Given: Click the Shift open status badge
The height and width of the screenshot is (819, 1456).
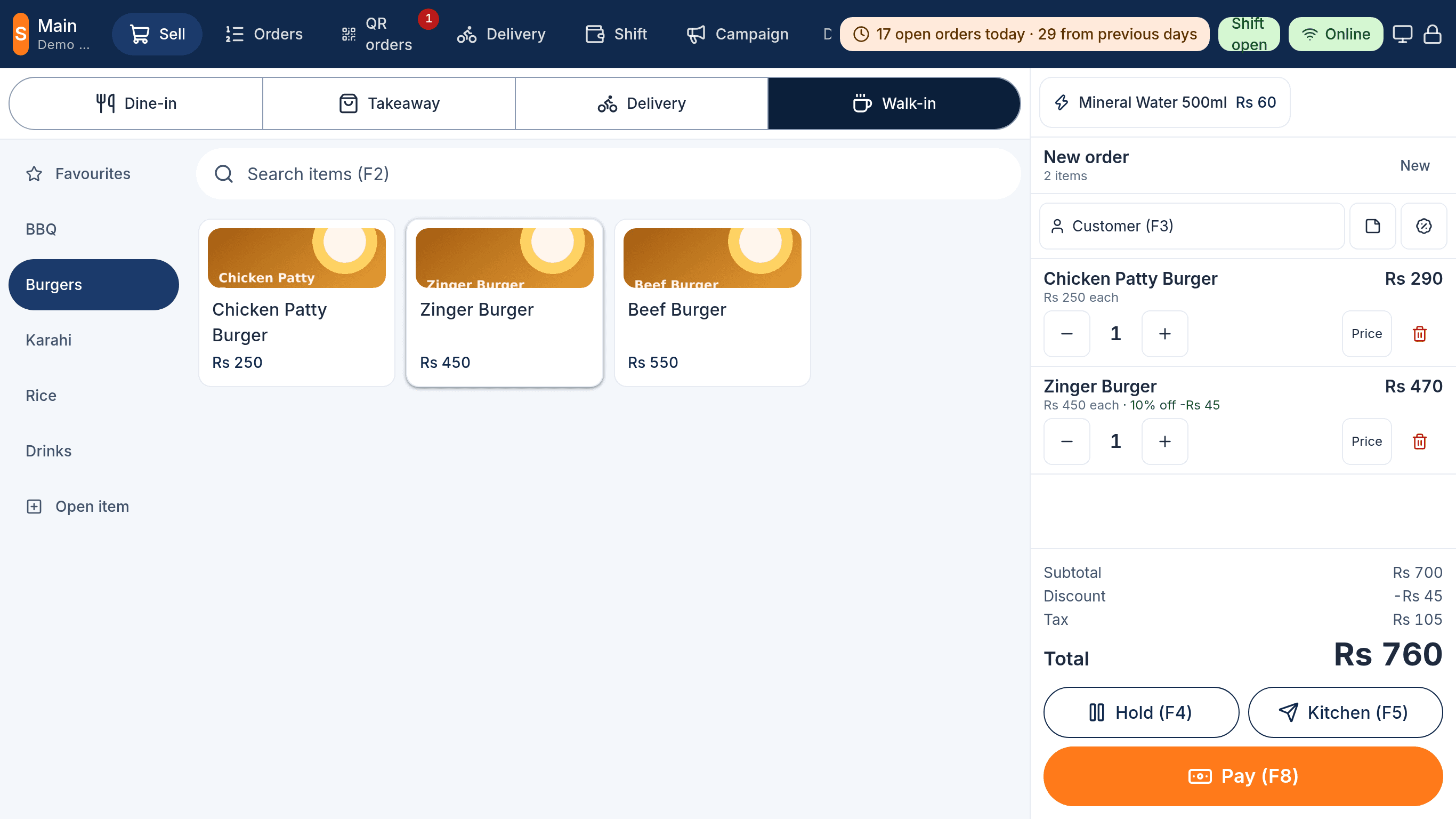Looking at the screenshot, I should point(1249,34).
